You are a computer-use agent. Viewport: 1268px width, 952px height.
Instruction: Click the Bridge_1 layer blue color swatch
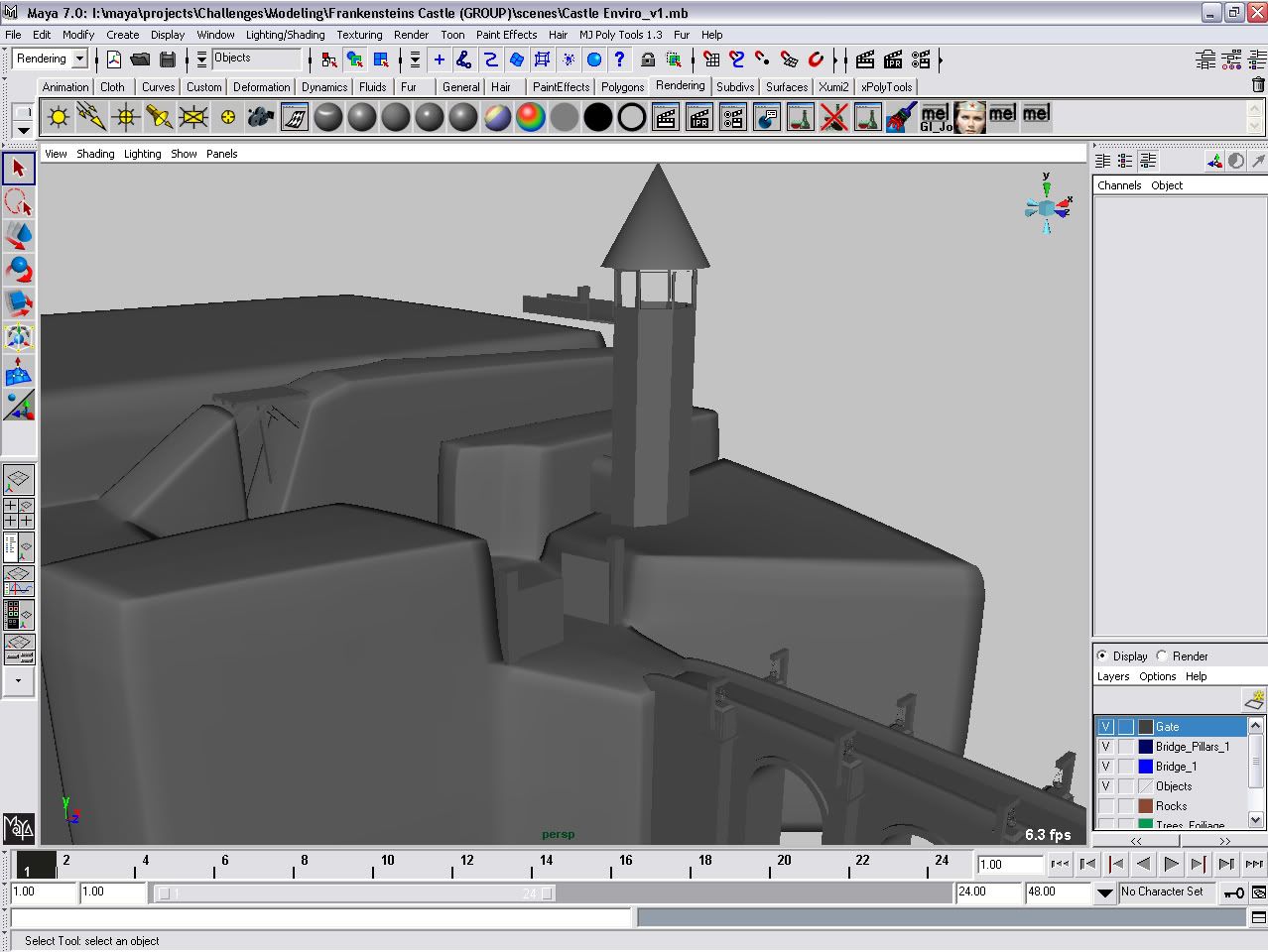[x=1145, y=767]
